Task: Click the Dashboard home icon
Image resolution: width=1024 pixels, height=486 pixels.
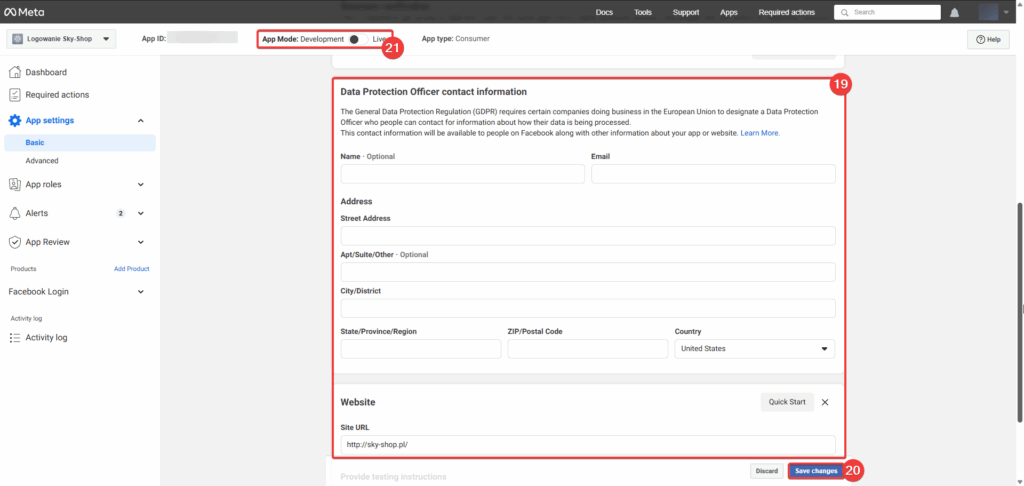Action: [15, 73]
